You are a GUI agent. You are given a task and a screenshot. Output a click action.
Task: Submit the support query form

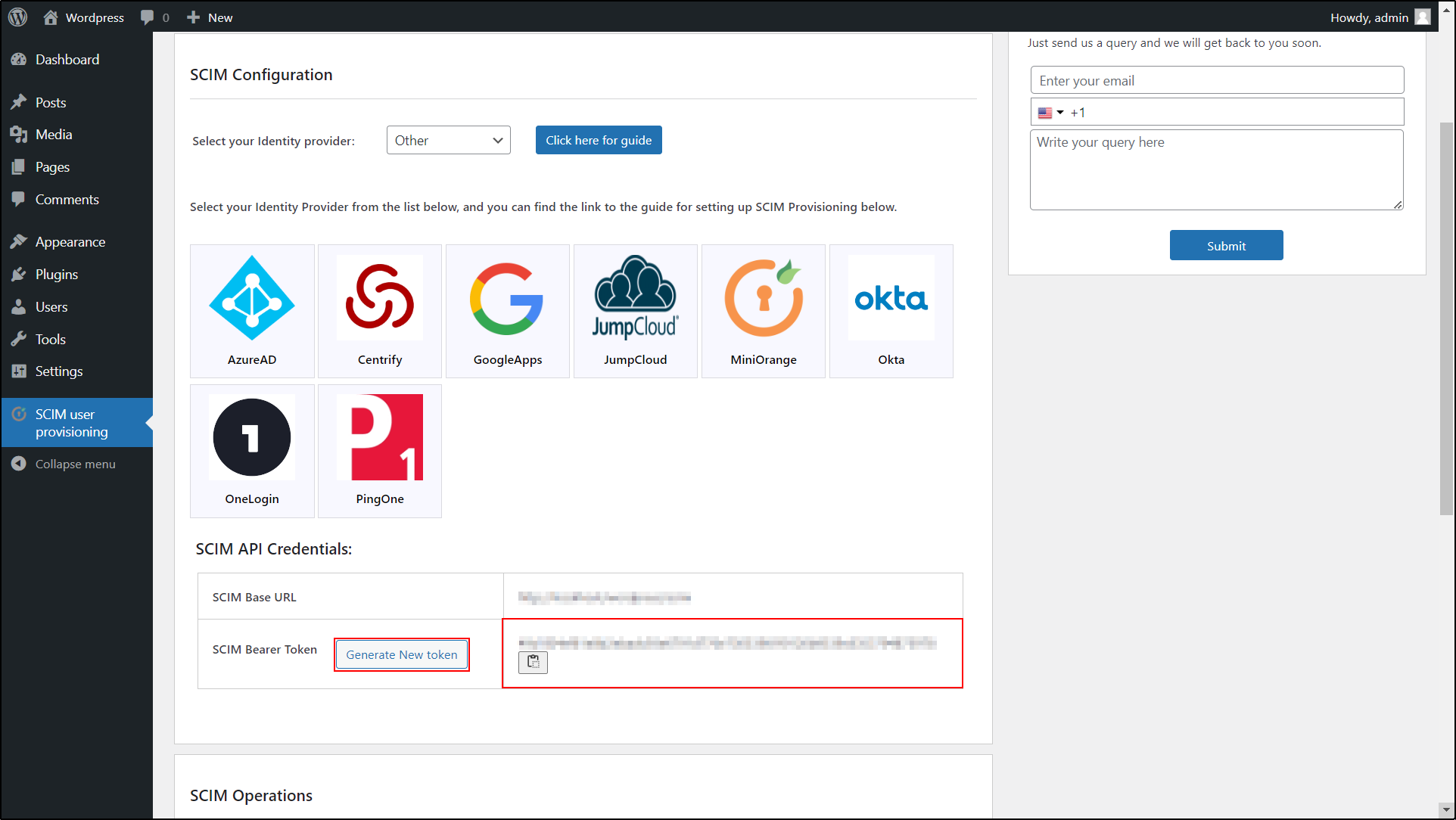[1225, 245]
